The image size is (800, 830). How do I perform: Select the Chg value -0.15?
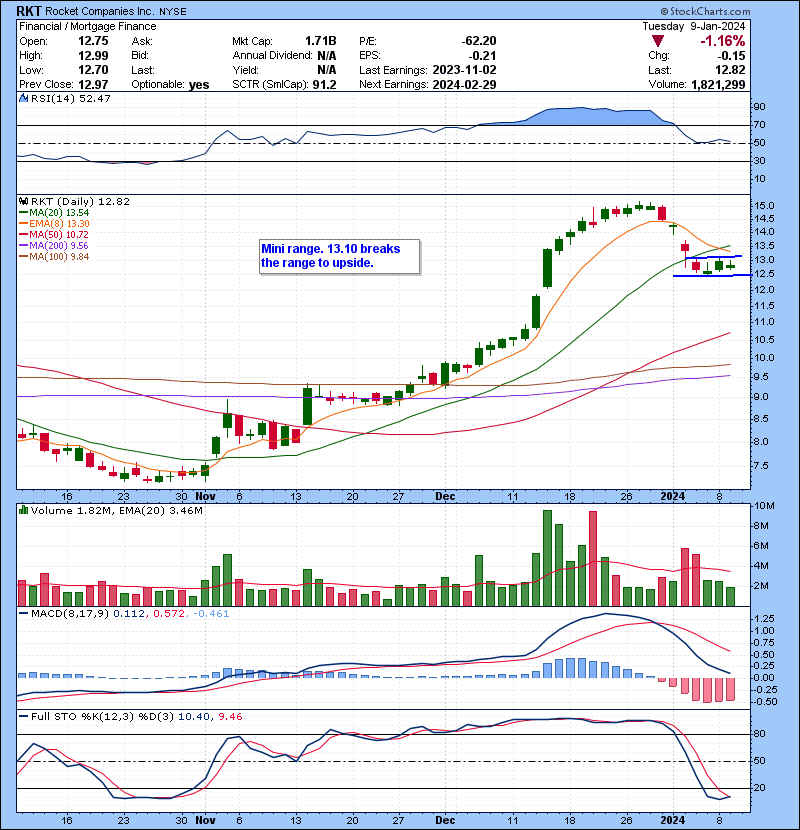(732, 56)
